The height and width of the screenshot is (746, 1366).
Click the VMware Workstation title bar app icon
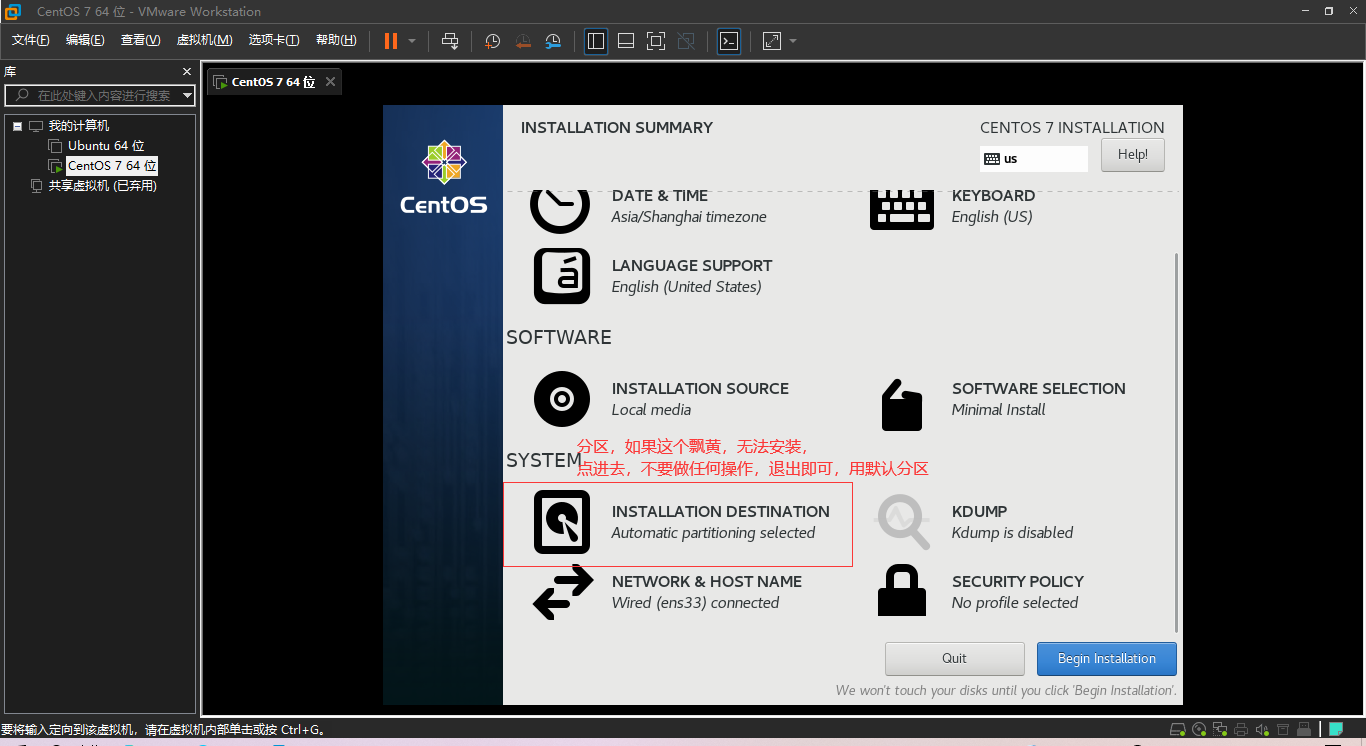(x=13, y=11)
